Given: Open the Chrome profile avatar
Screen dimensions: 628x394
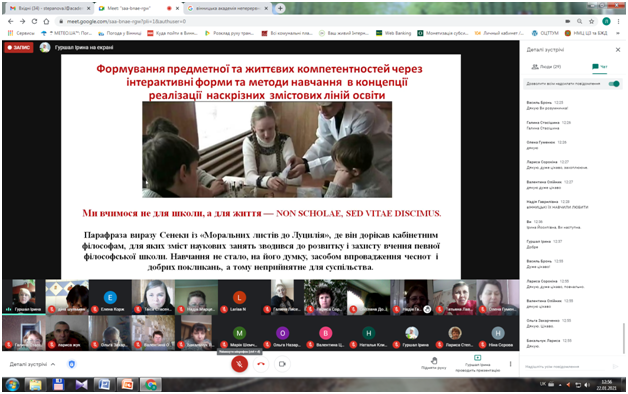Looking at the screenshot, I should click(606, 21).
